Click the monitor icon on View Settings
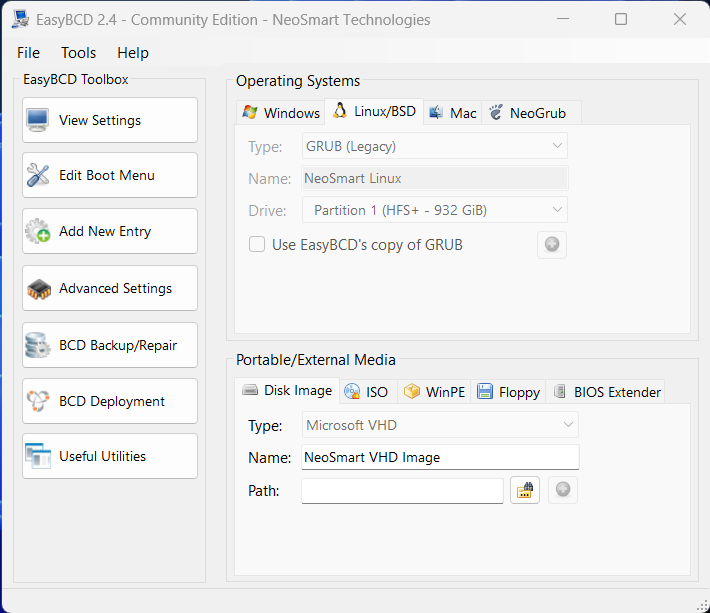The width and height of the screenshot is (710, 613). 37,120
